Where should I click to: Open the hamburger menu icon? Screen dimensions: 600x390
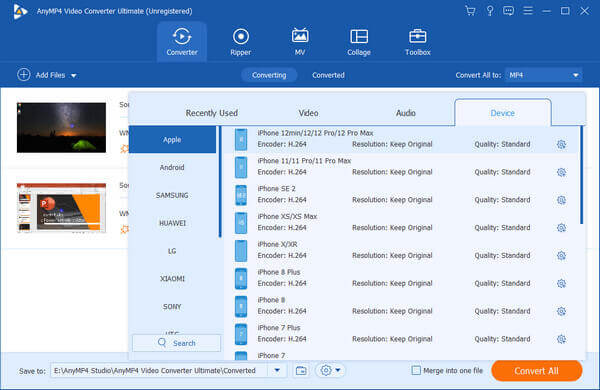(x=528, y=11)
